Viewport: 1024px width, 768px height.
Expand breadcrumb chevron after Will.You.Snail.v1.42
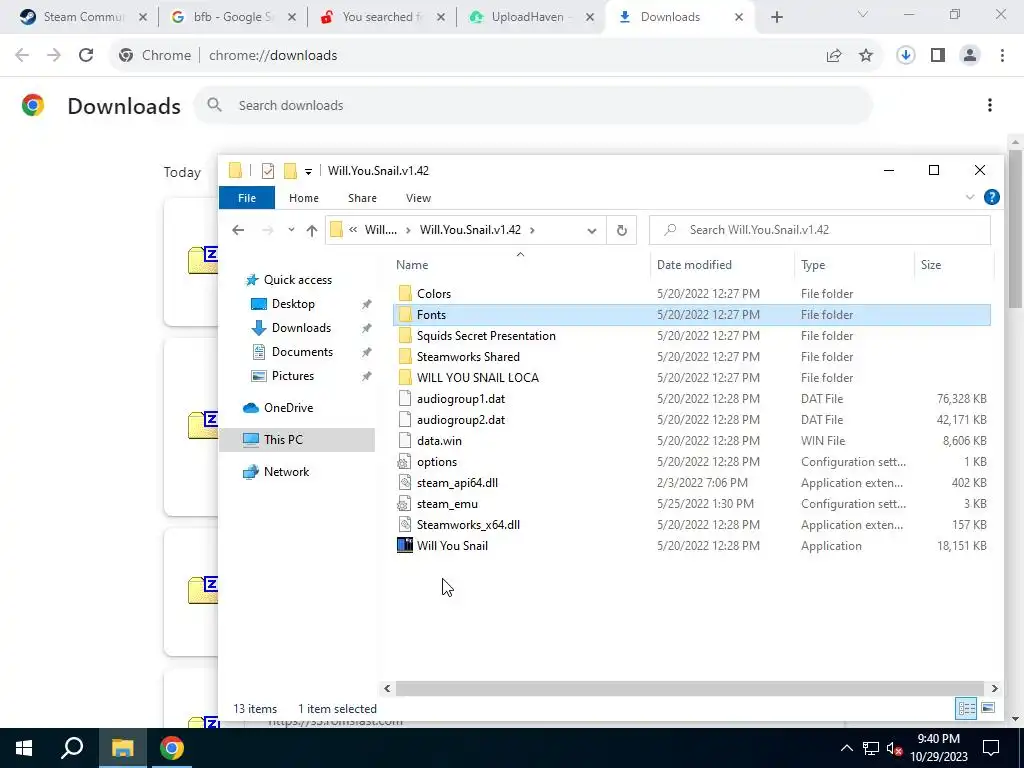point(532,230)
